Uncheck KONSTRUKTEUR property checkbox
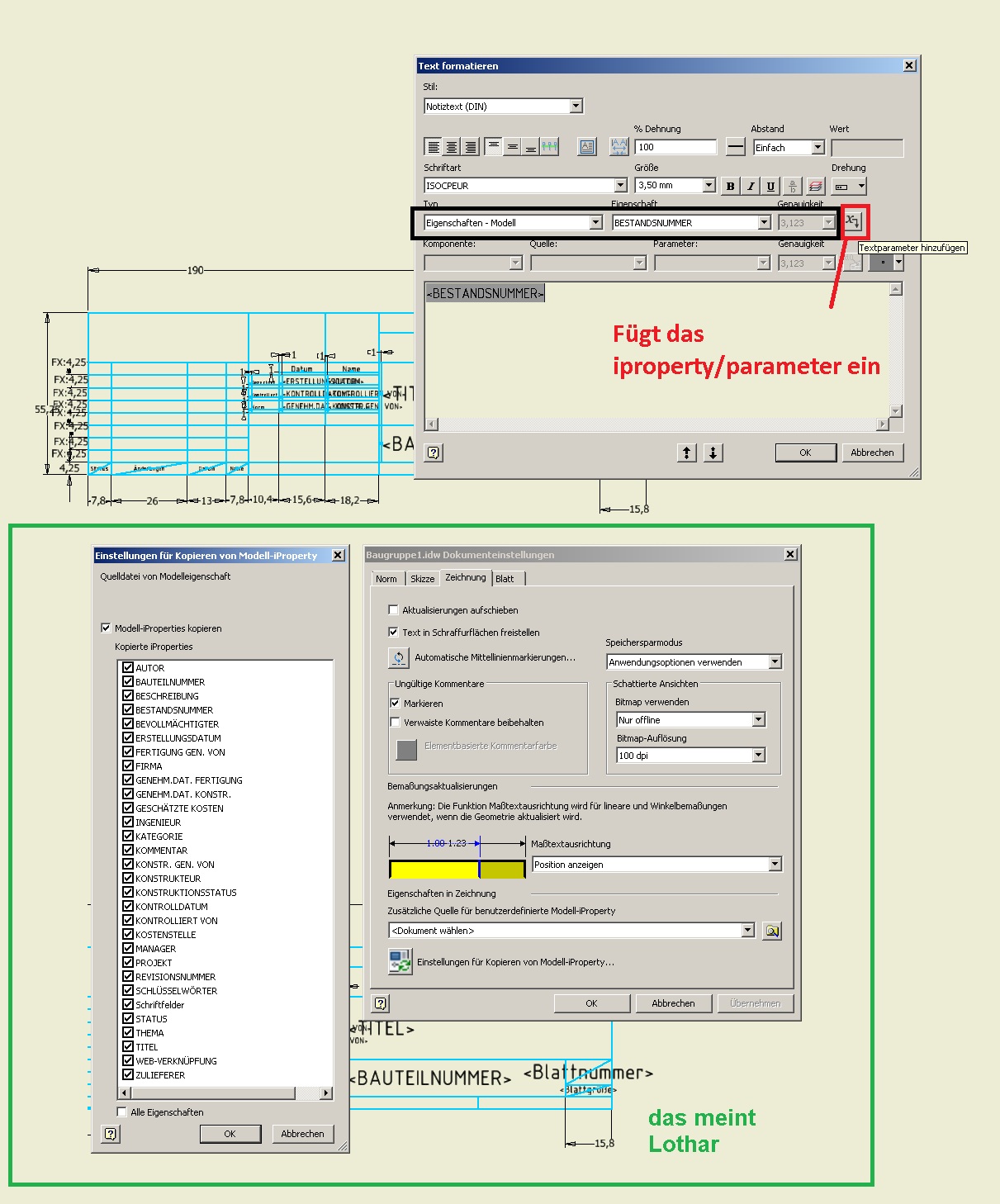 128,878
